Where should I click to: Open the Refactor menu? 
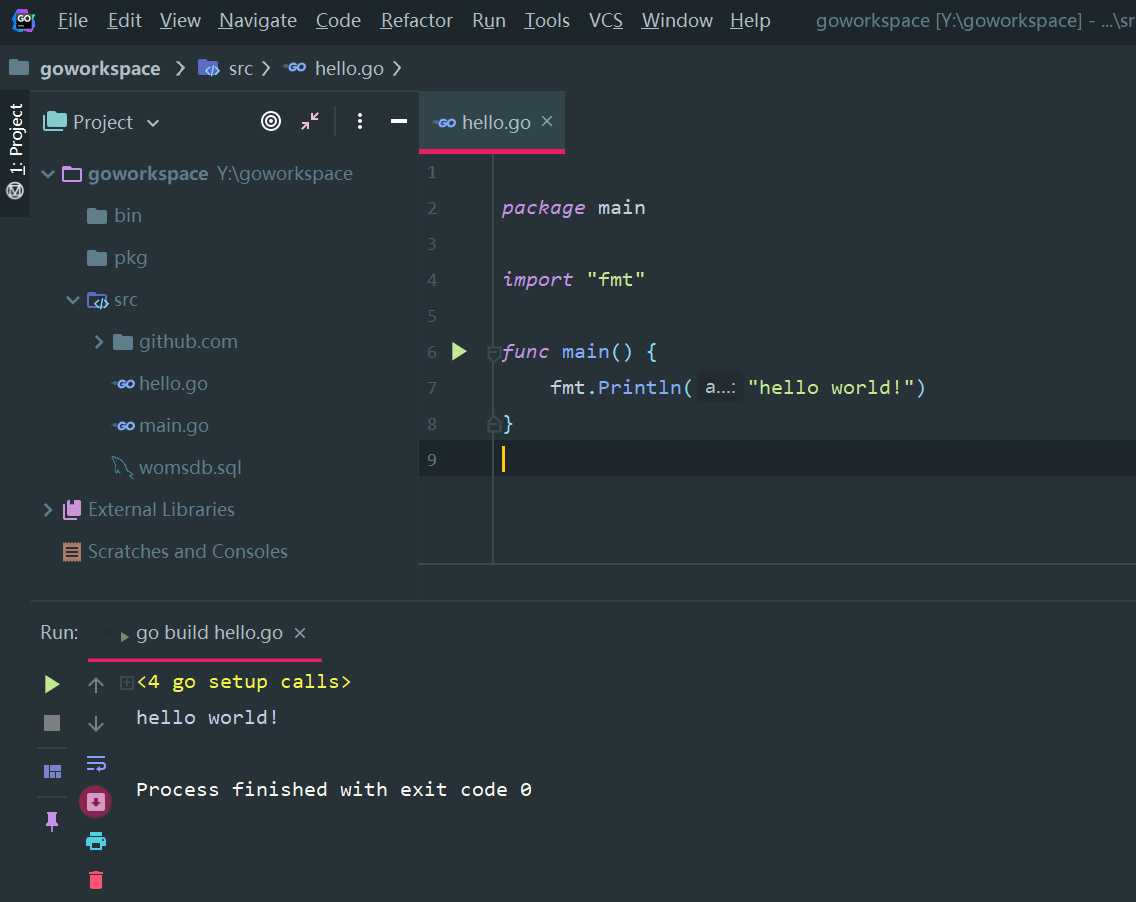[x=417, y=20]
